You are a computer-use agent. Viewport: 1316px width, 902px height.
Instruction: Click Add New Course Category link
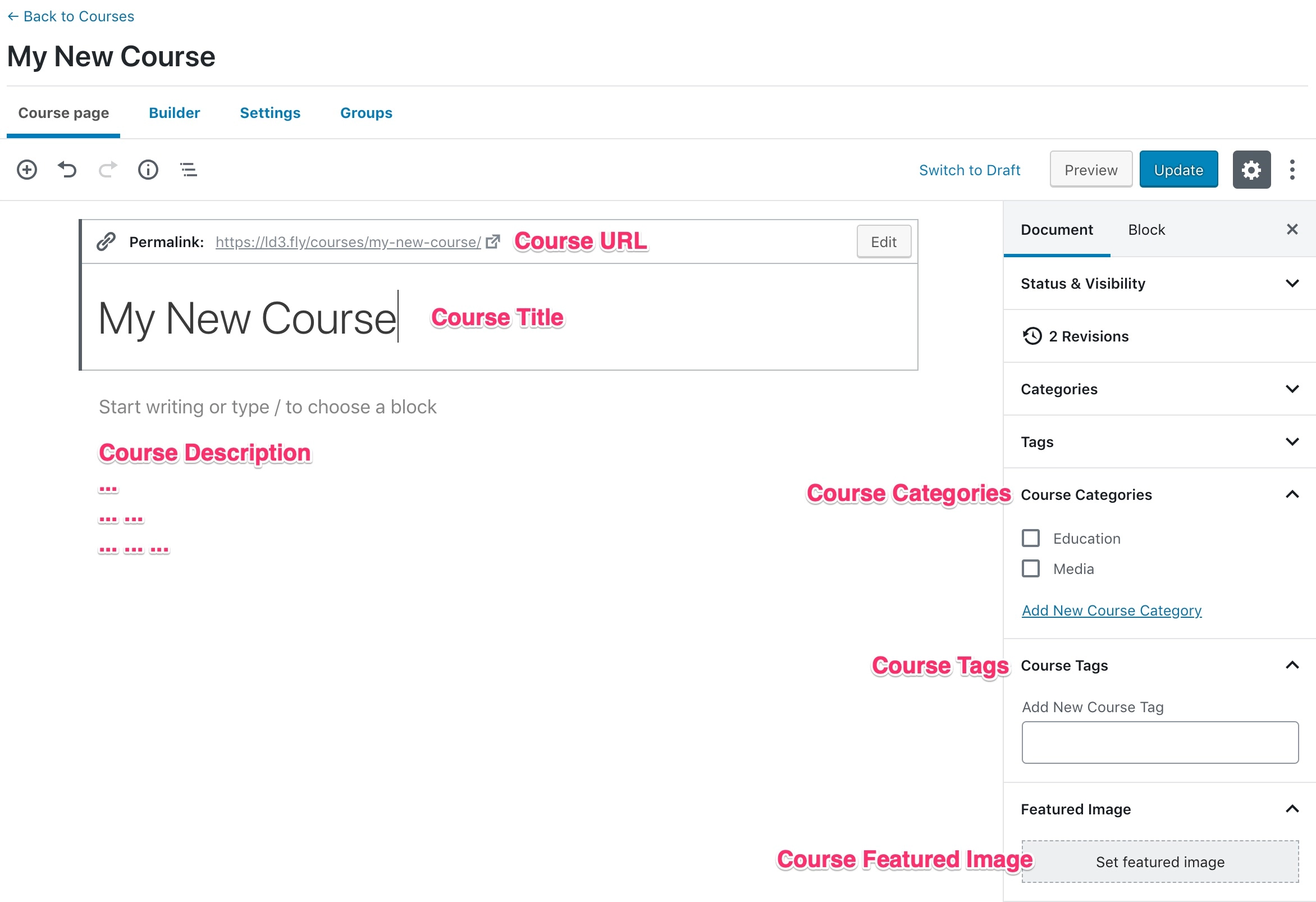(1112, 609)
